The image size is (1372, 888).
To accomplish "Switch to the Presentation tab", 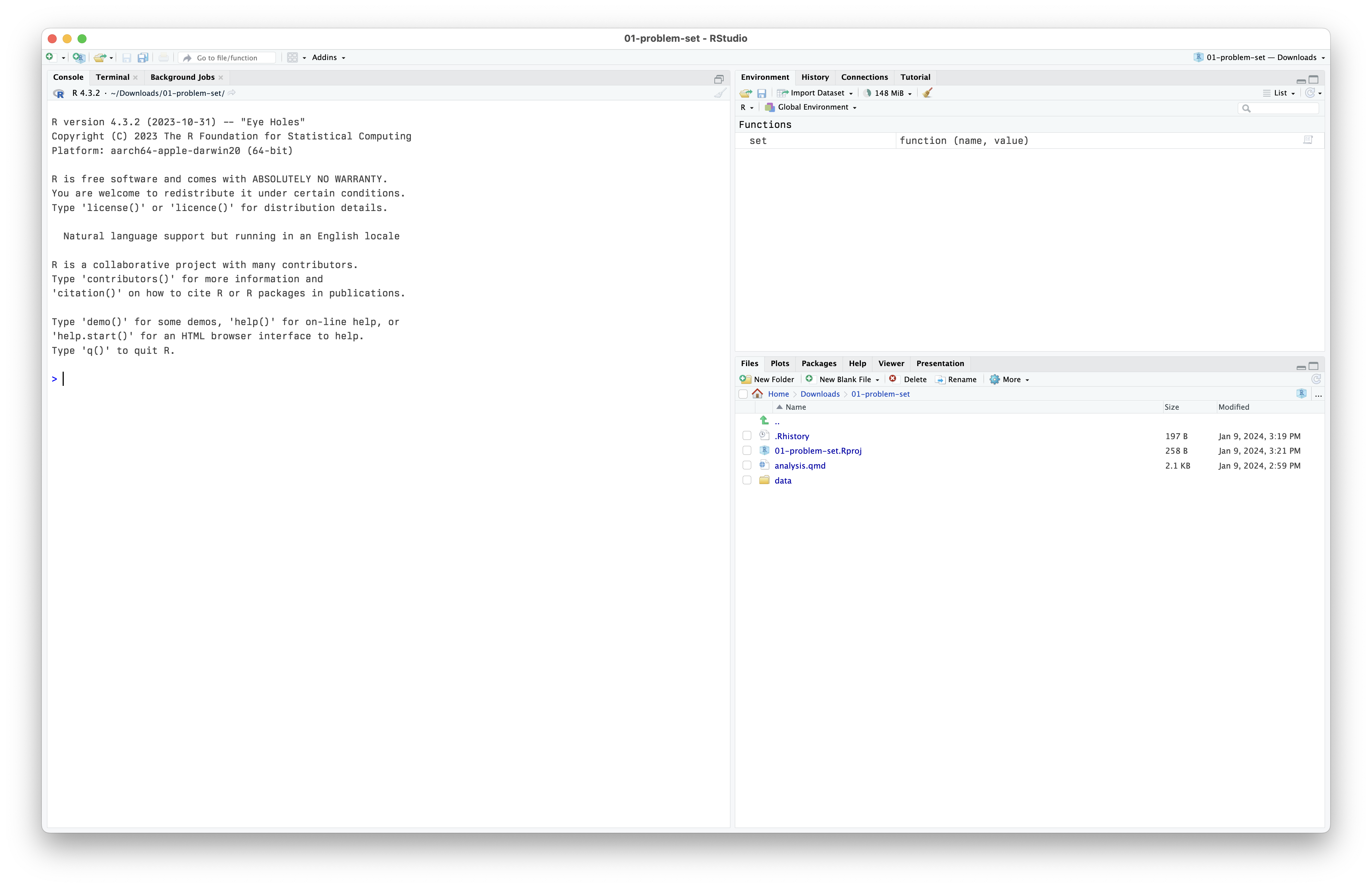I will (940, 363).
